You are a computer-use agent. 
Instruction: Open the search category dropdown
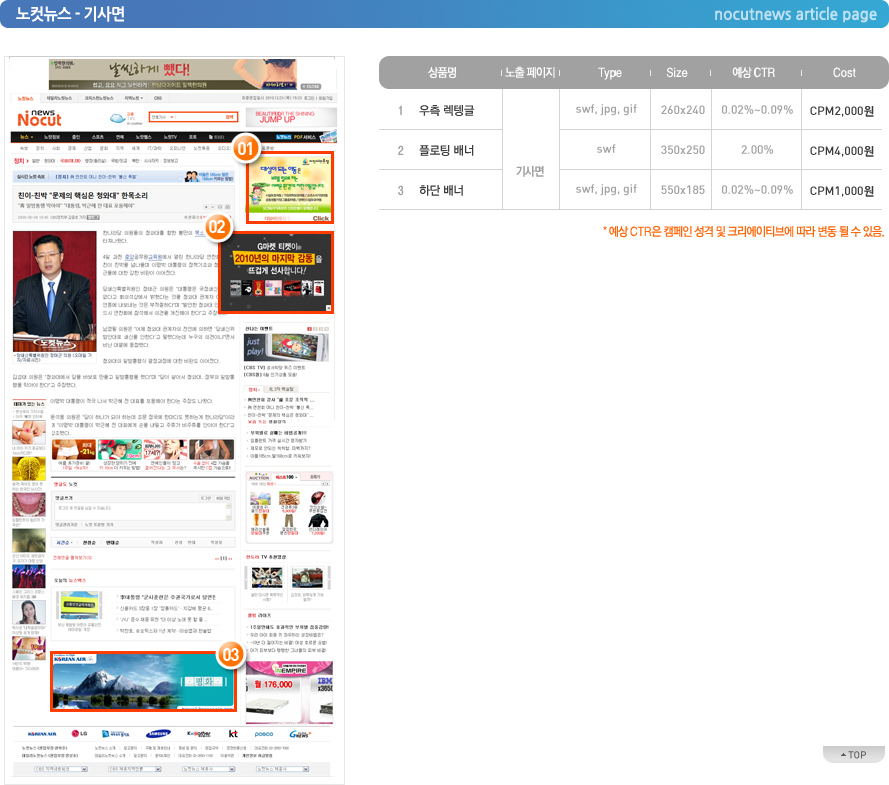(163, 117)
